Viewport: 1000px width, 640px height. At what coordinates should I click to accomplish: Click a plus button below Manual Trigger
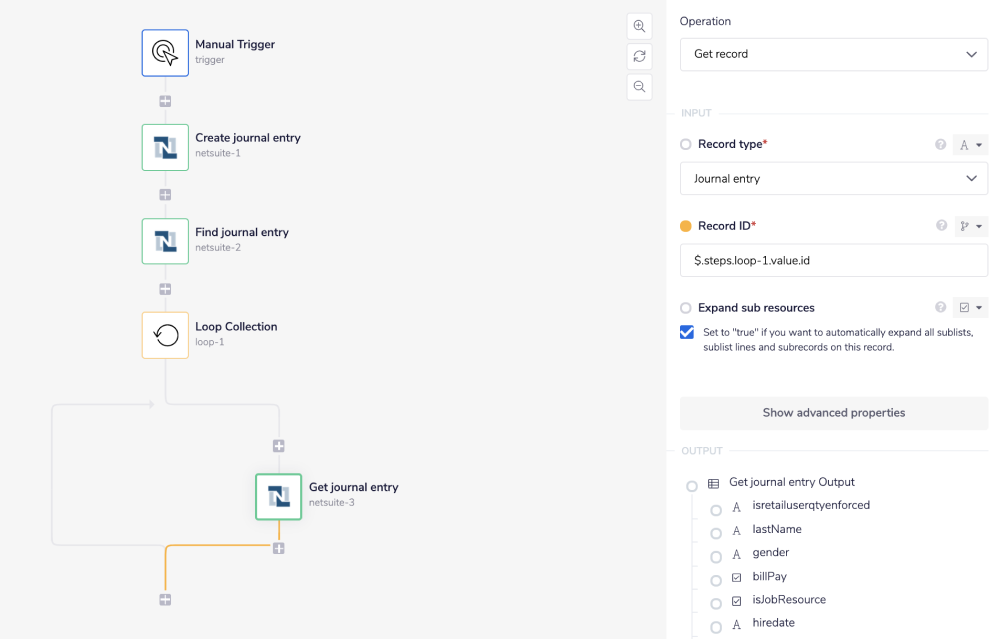(x=165, y=100)
